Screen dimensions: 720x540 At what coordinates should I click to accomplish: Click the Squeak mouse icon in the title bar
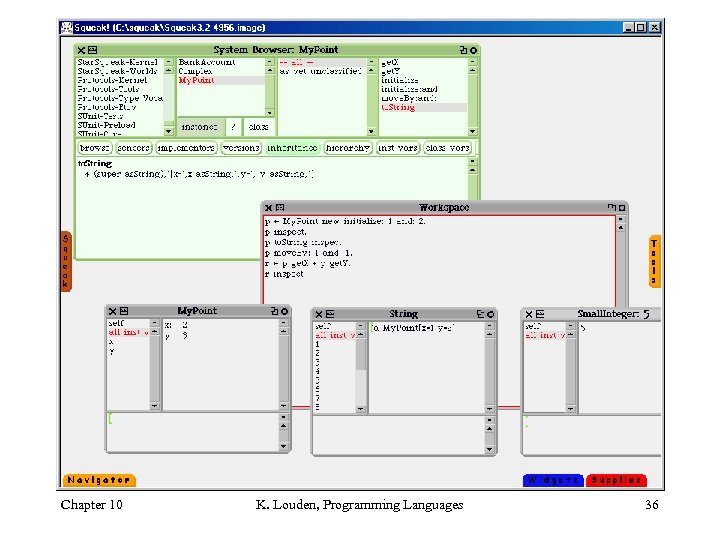tap(67, 28)
